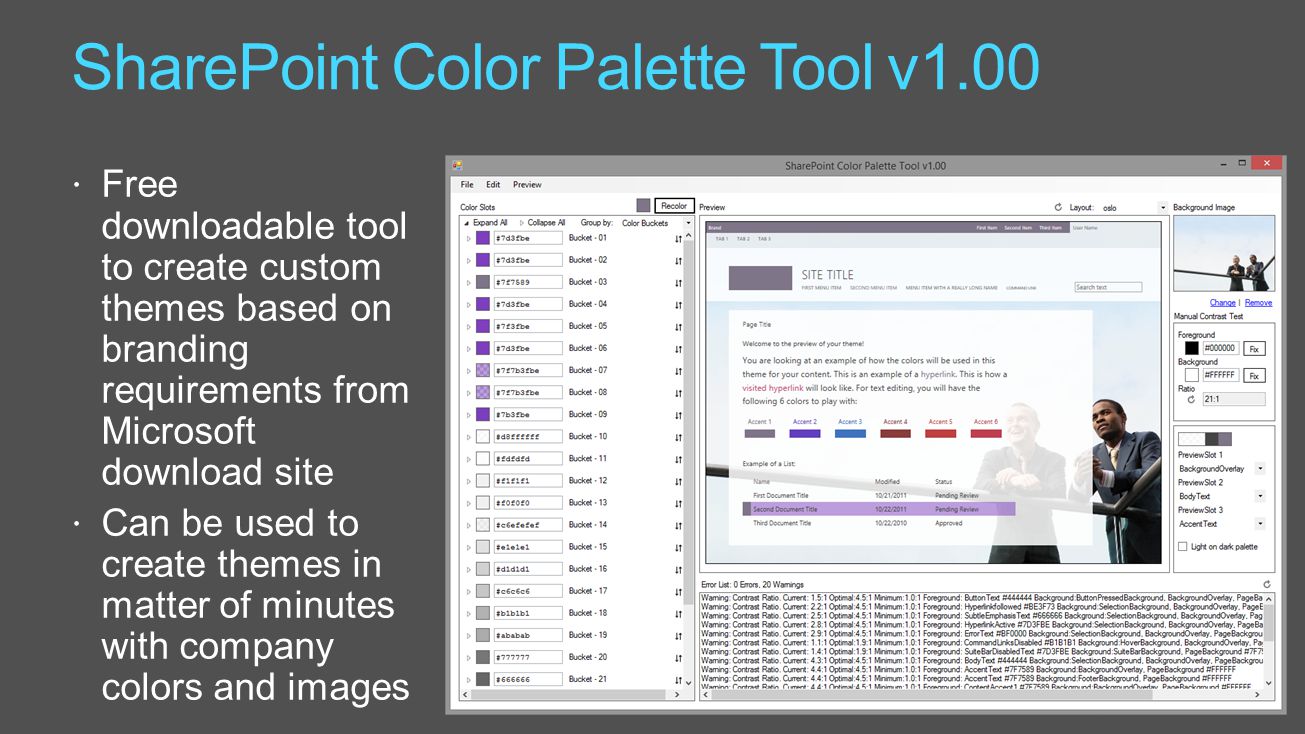
Task: Refresh the Error List with its reload icon
Action: pos(1267,584)
